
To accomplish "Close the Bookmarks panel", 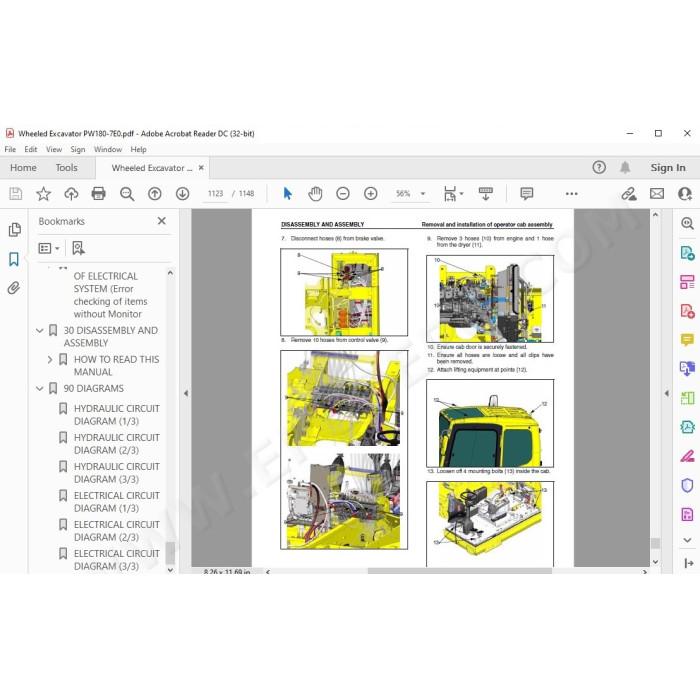I will pyautogui.click(x=162, y=221).
